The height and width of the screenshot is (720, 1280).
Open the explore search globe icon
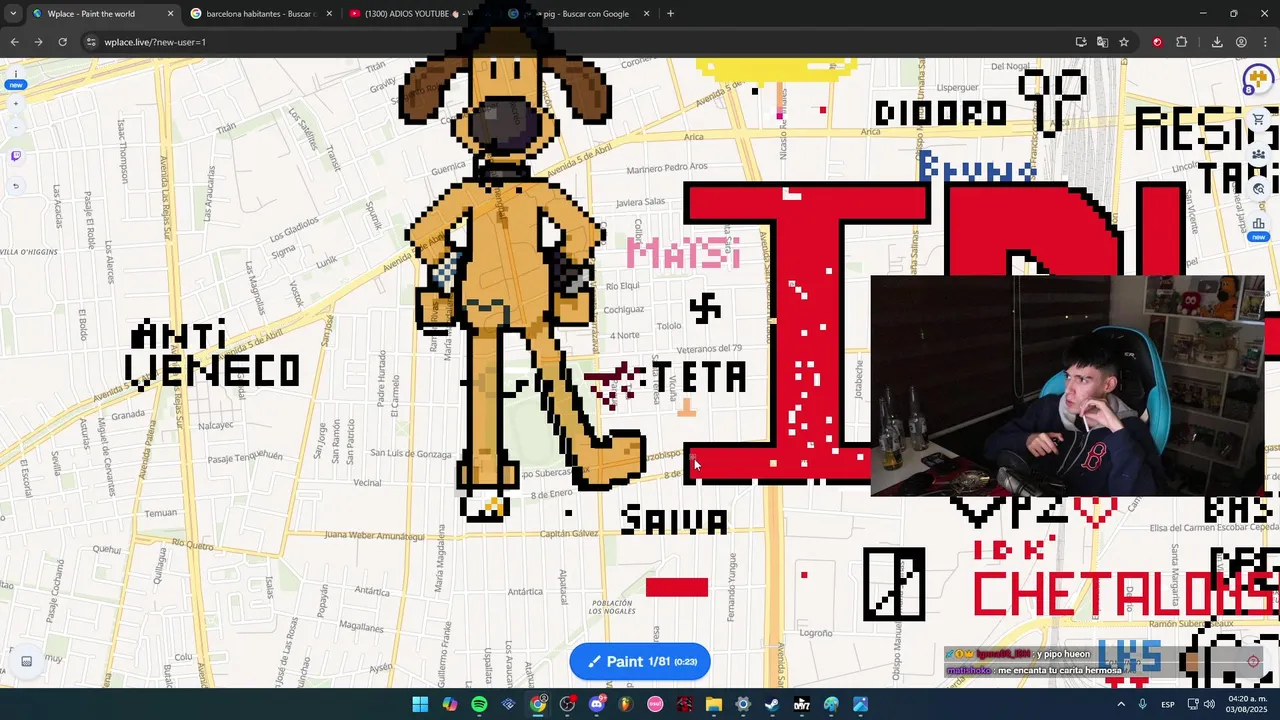point(1259,188)
